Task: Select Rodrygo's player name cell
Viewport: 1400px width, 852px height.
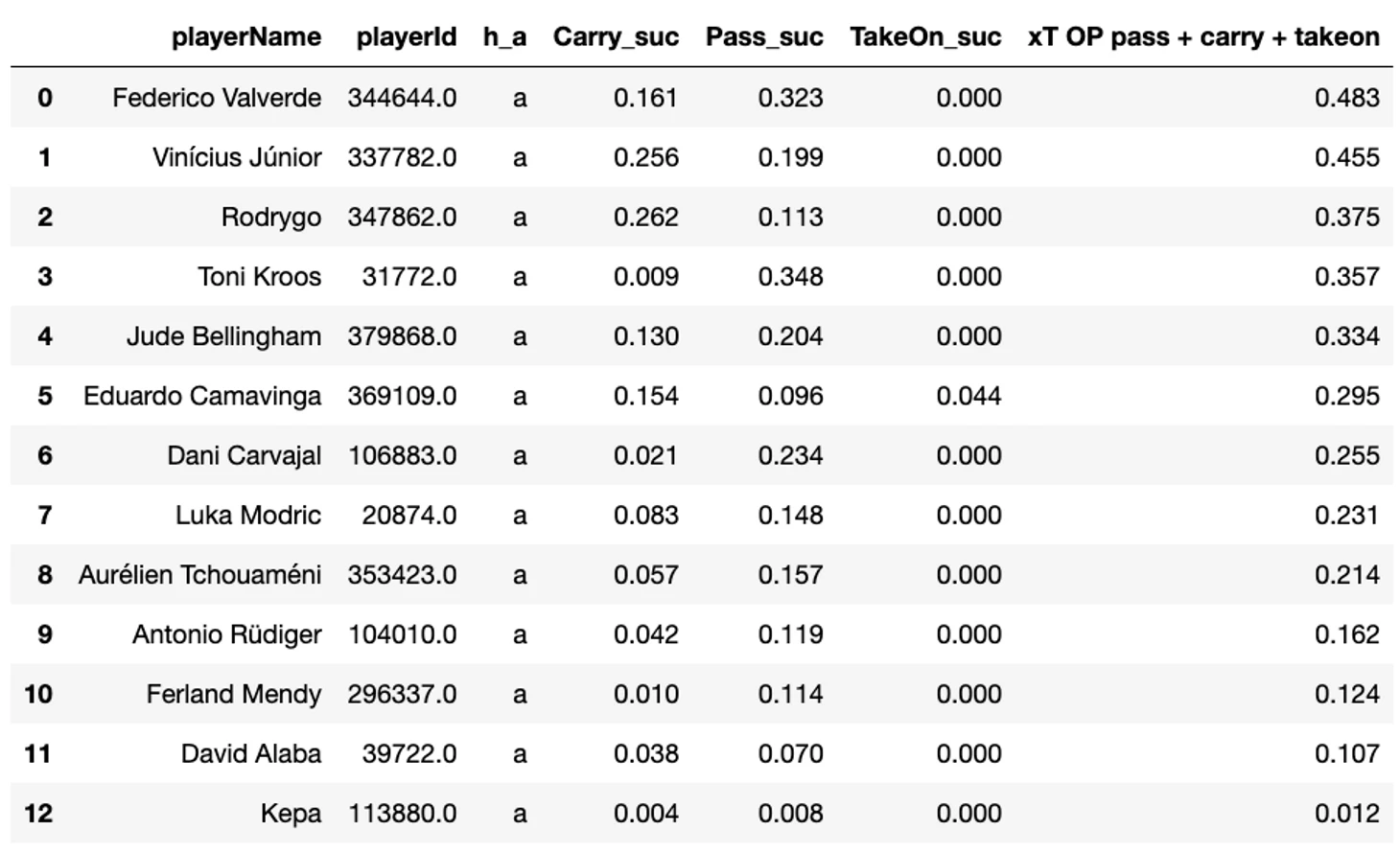Action: point(271,218)
